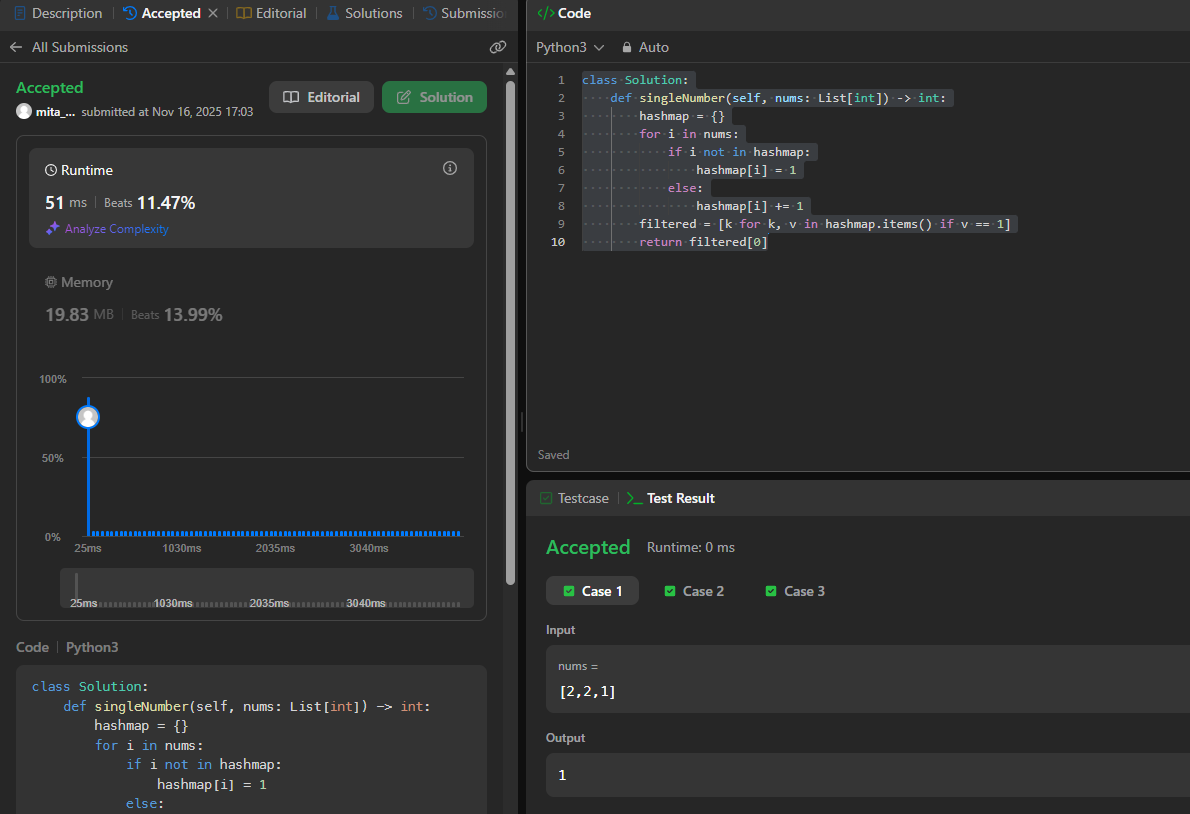
Task: Close the Accepted tab
Action: pyautogui.click(x=213, y=13)
